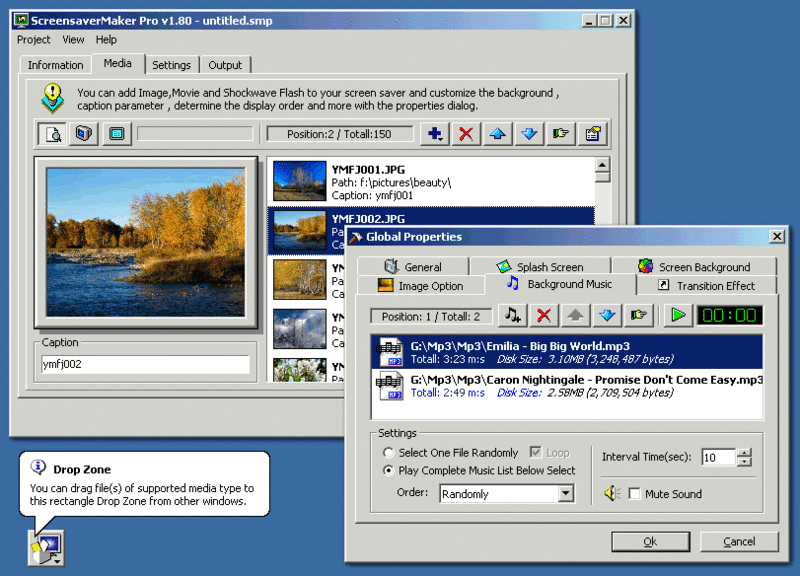Screen dimensions: 800x576
Task: Click the ScreensaverMaker title bar app icon
Action: 21,20
